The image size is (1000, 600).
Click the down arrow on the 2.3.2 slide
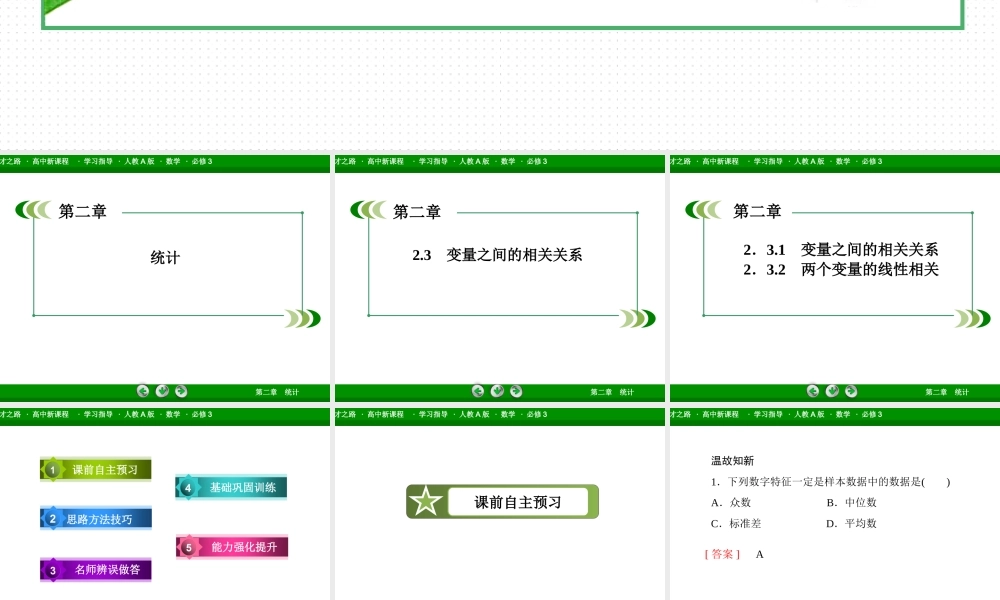pos(832,392)
